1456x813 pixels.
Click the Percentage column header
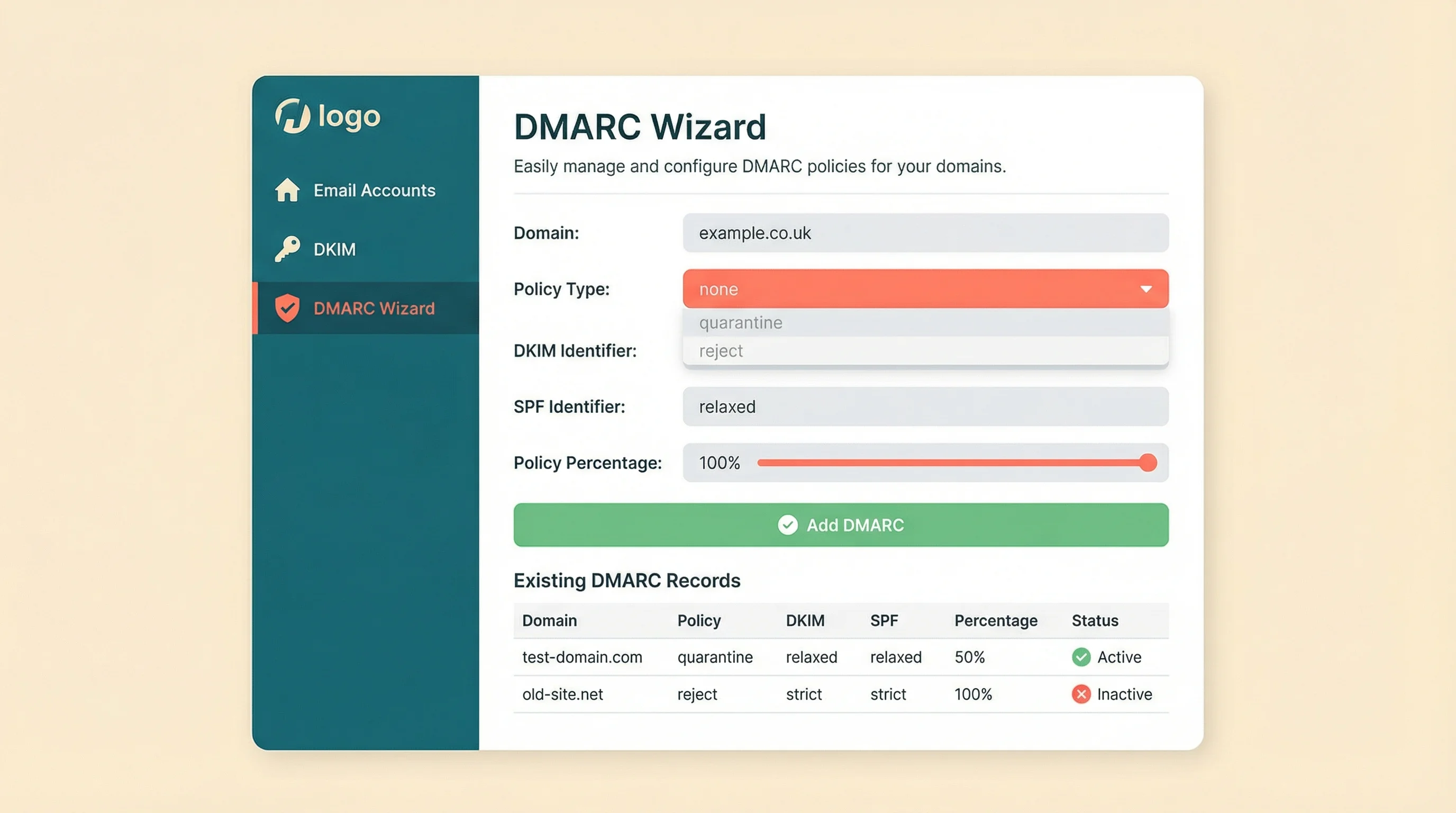(x=996, y=620)
